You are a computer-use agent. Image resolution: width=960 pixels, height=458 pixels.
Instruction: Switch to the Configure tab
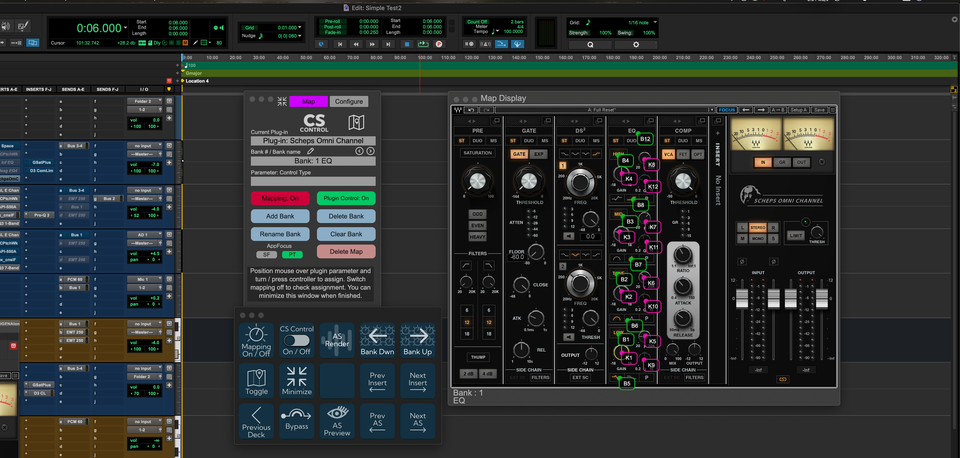[348, 101]
